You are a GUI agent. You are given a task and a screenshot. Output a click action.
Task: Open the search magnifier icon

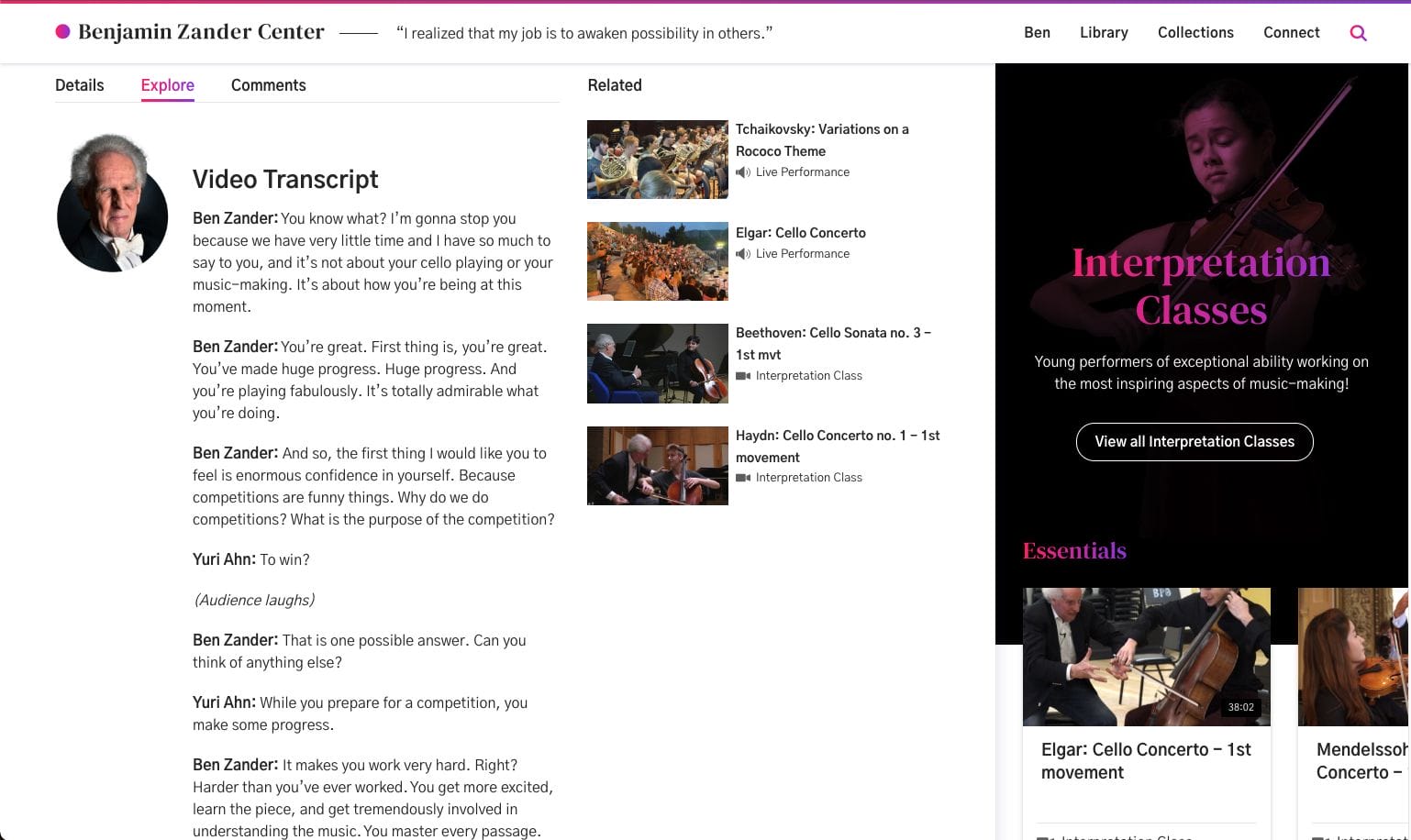(1358, 33)
